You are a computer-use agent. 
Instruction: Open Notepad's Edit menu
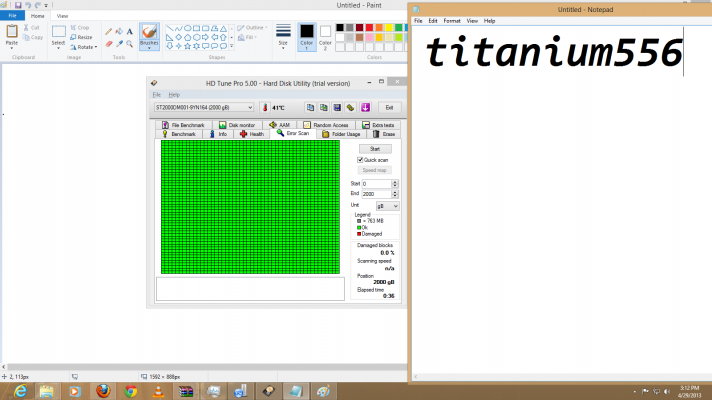click(433, 21)
